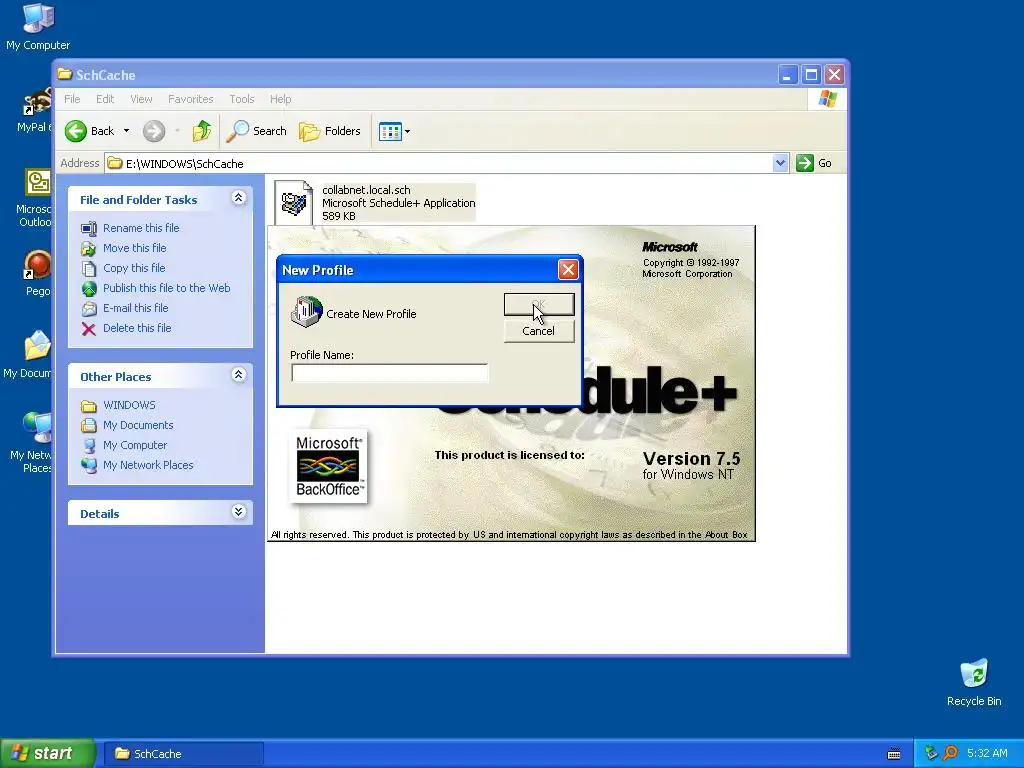
Task: Click Publish this file to the Web
Action: [167, 288]
